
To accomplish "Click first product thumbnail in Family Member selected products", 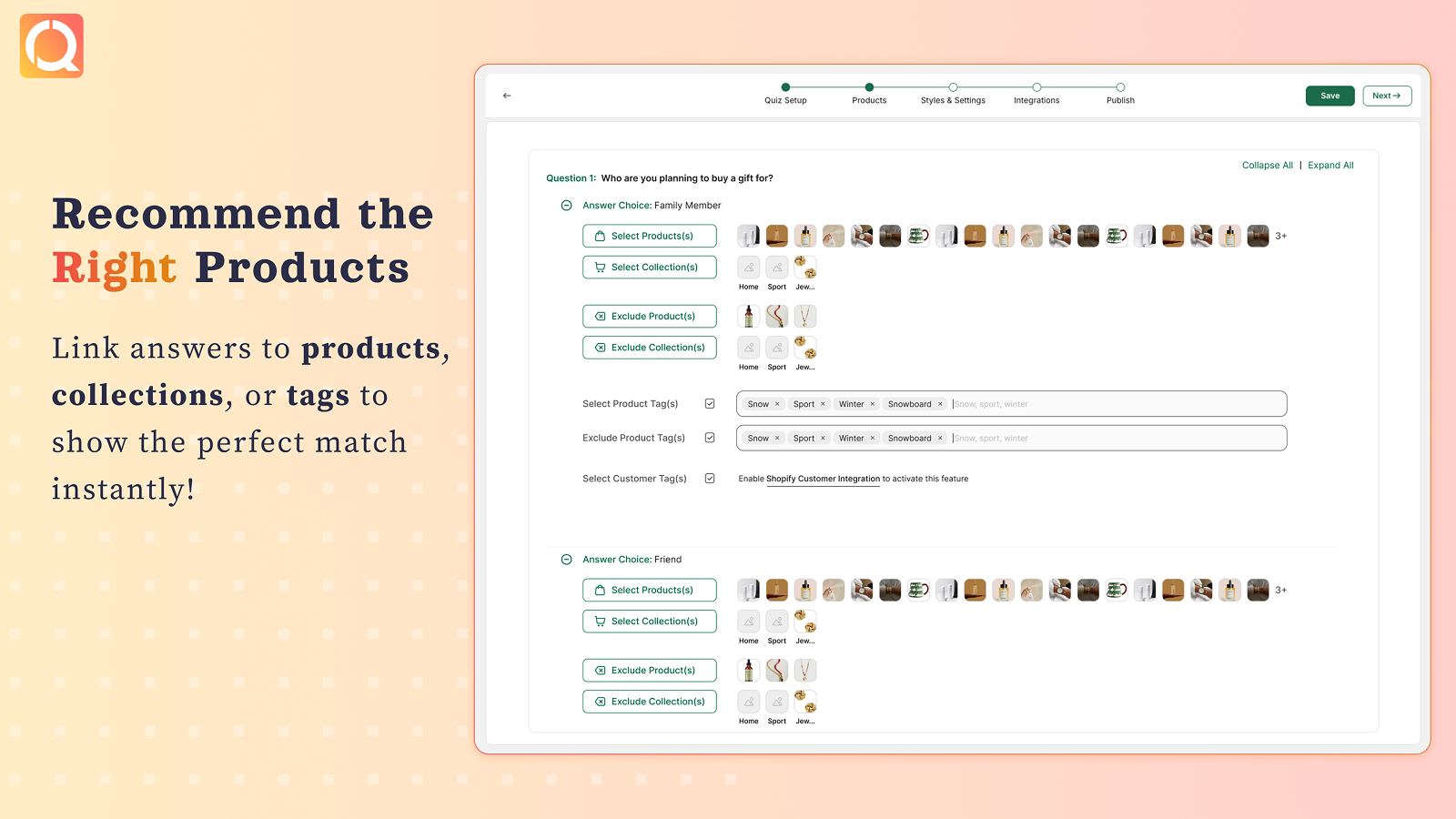I will (x=748, y=237).
